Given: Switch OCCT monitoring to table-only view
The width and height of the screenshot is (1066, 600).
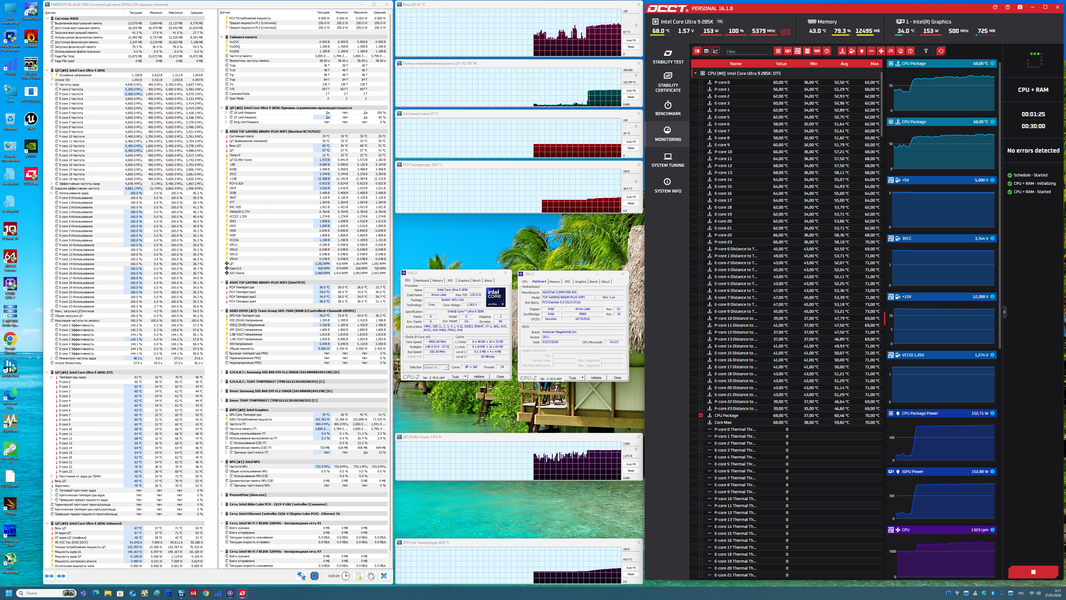Looking at the screenshot, I should click(706, 51).
